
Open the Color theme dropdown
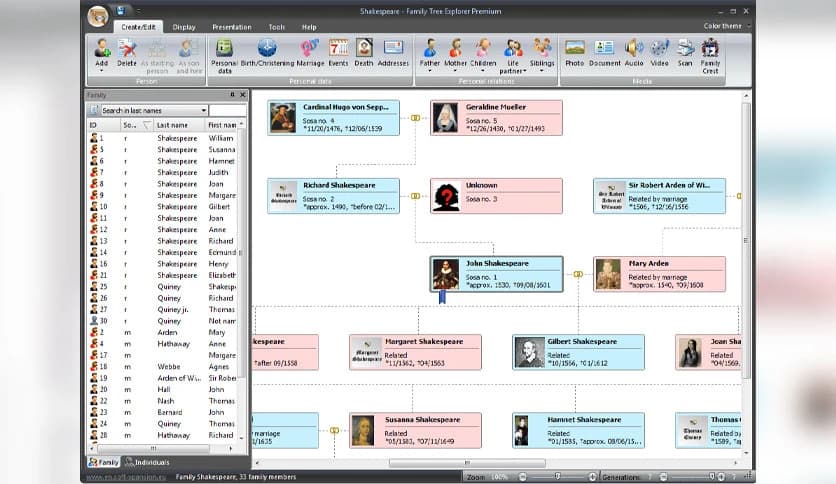click(727, 26)
